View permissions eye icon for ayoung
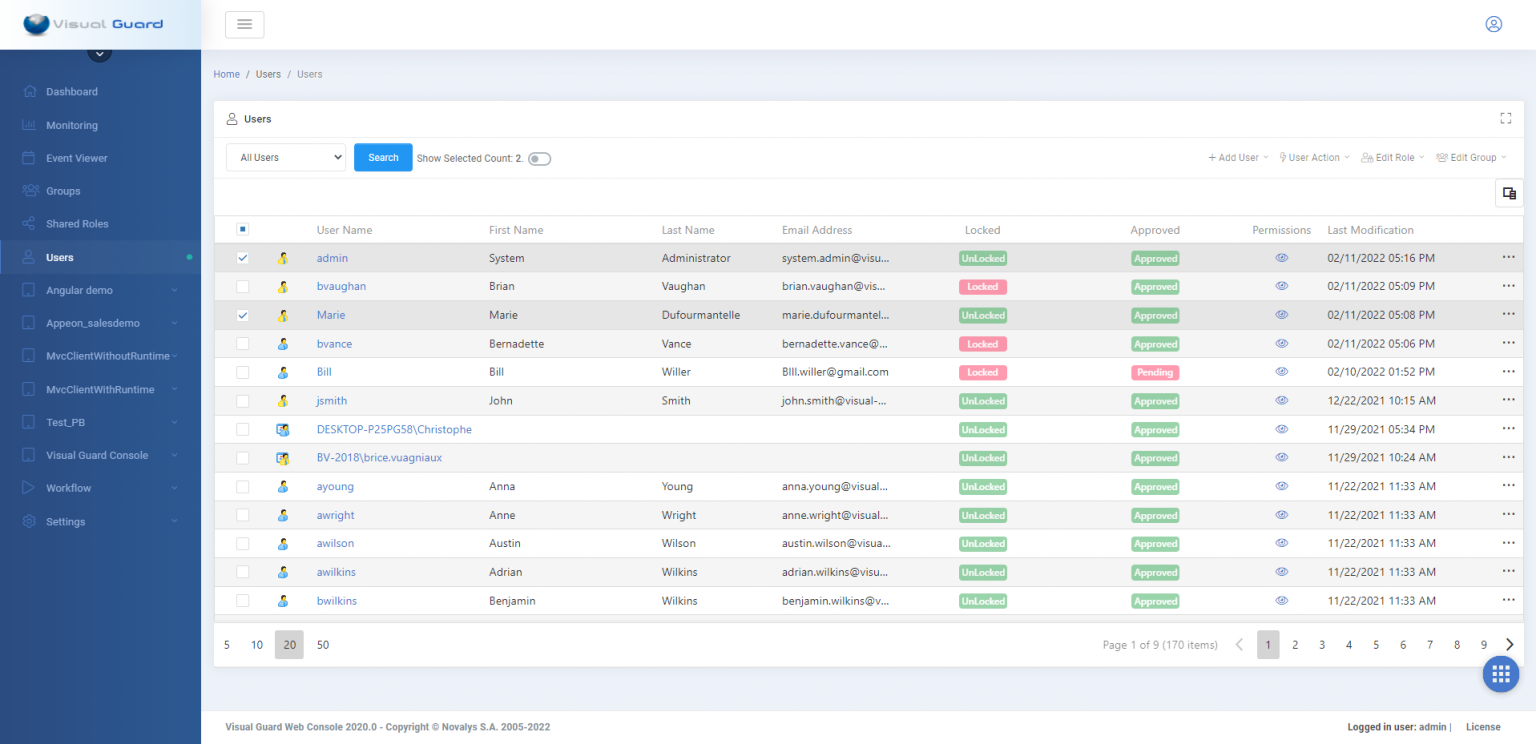Screen dimensions: 1536x744 pos(1281,486)
